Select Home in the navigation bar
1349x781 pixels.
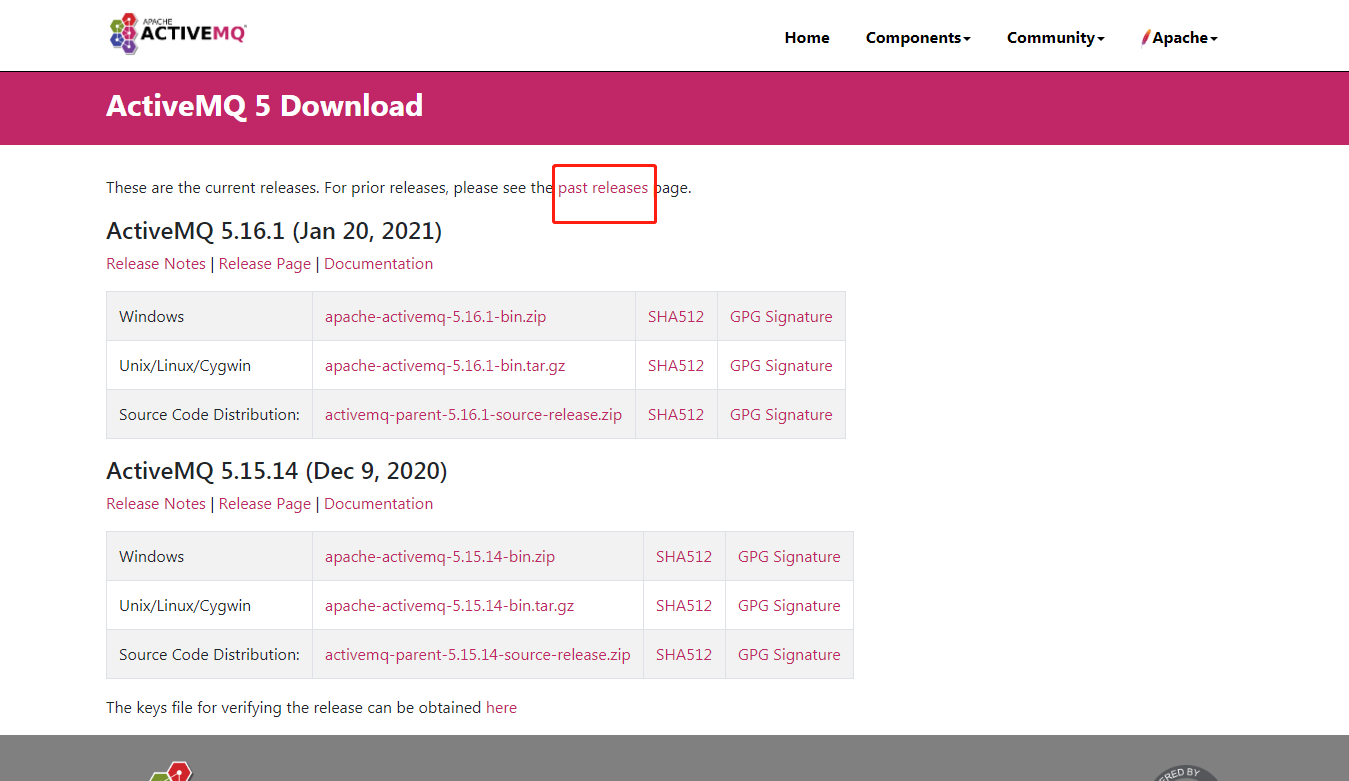point(806,37)
